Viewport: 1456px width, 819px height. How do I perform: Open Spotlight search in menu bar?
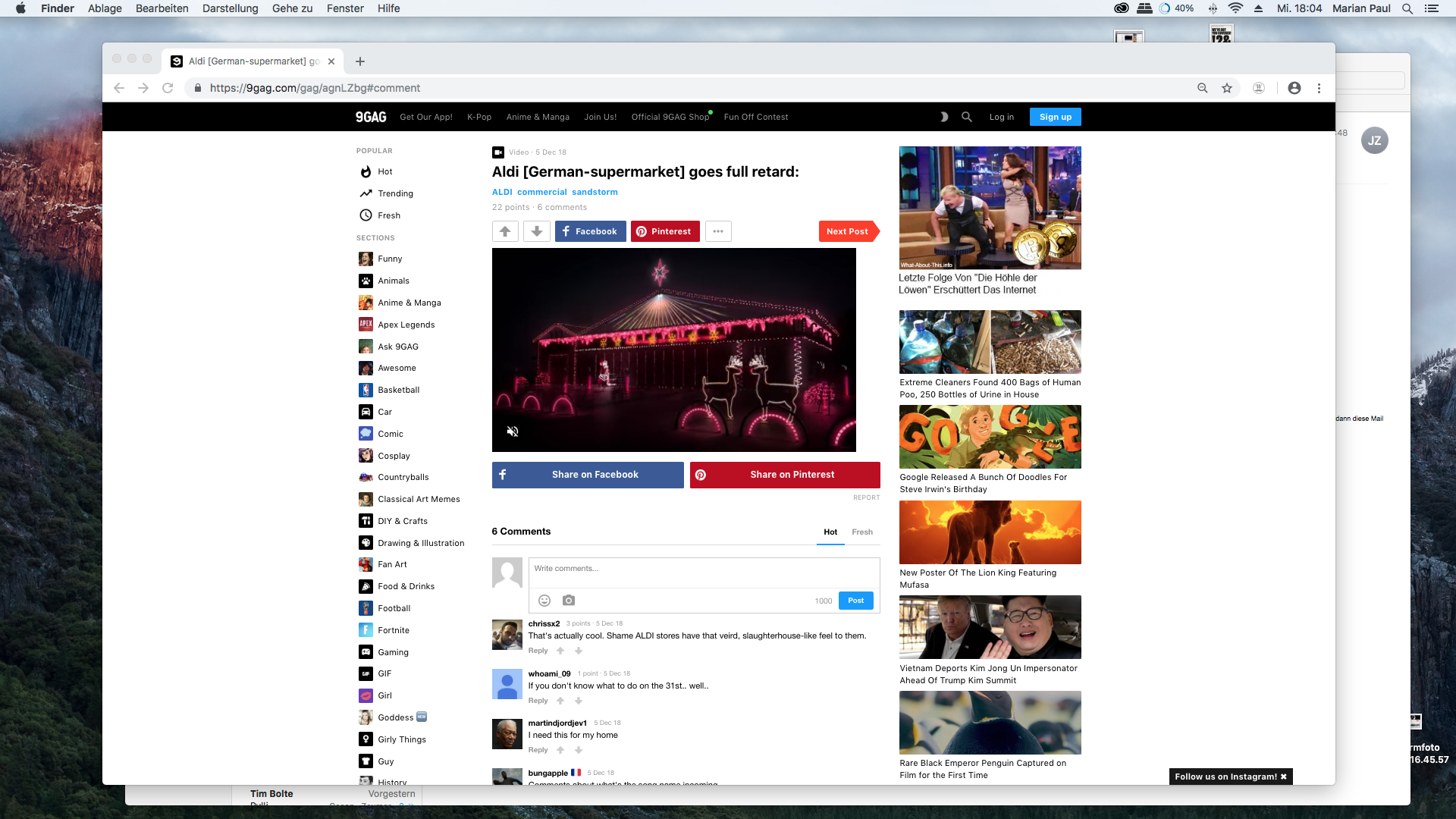[x=1407, y=8]
